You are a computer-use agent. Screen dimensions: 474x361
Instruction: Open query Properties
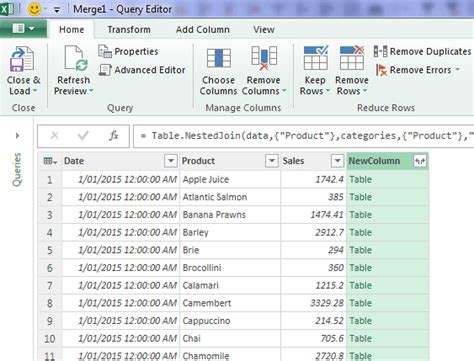pyautogui.click(x=128, y=51)
